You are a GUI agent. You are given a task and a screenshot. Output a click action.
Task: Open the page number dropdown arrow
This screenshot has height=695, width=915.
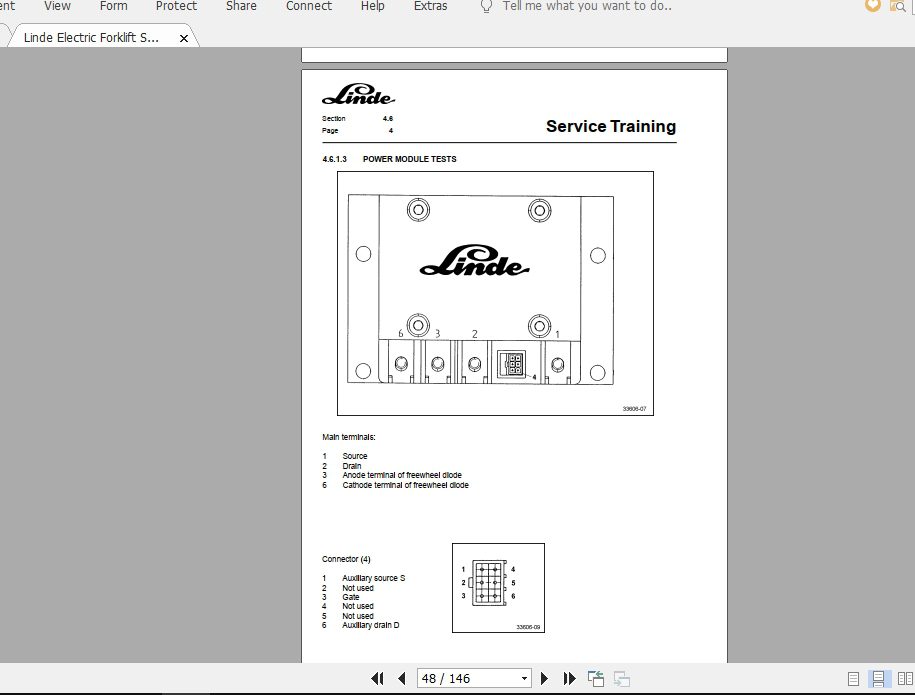[524, 679]
